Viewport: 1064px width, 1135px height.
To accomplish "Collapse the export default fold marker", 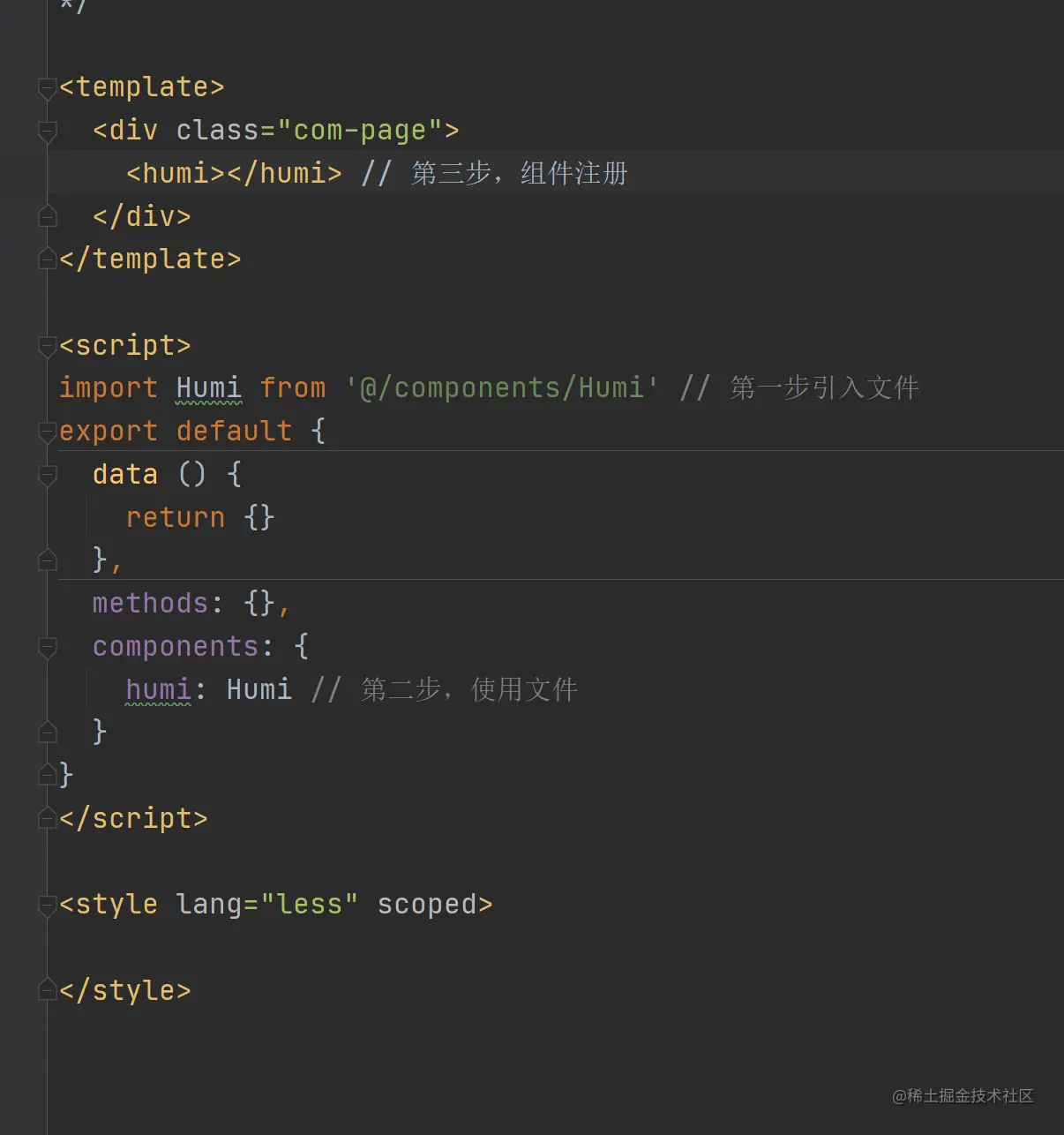I will tap(48, 432).
